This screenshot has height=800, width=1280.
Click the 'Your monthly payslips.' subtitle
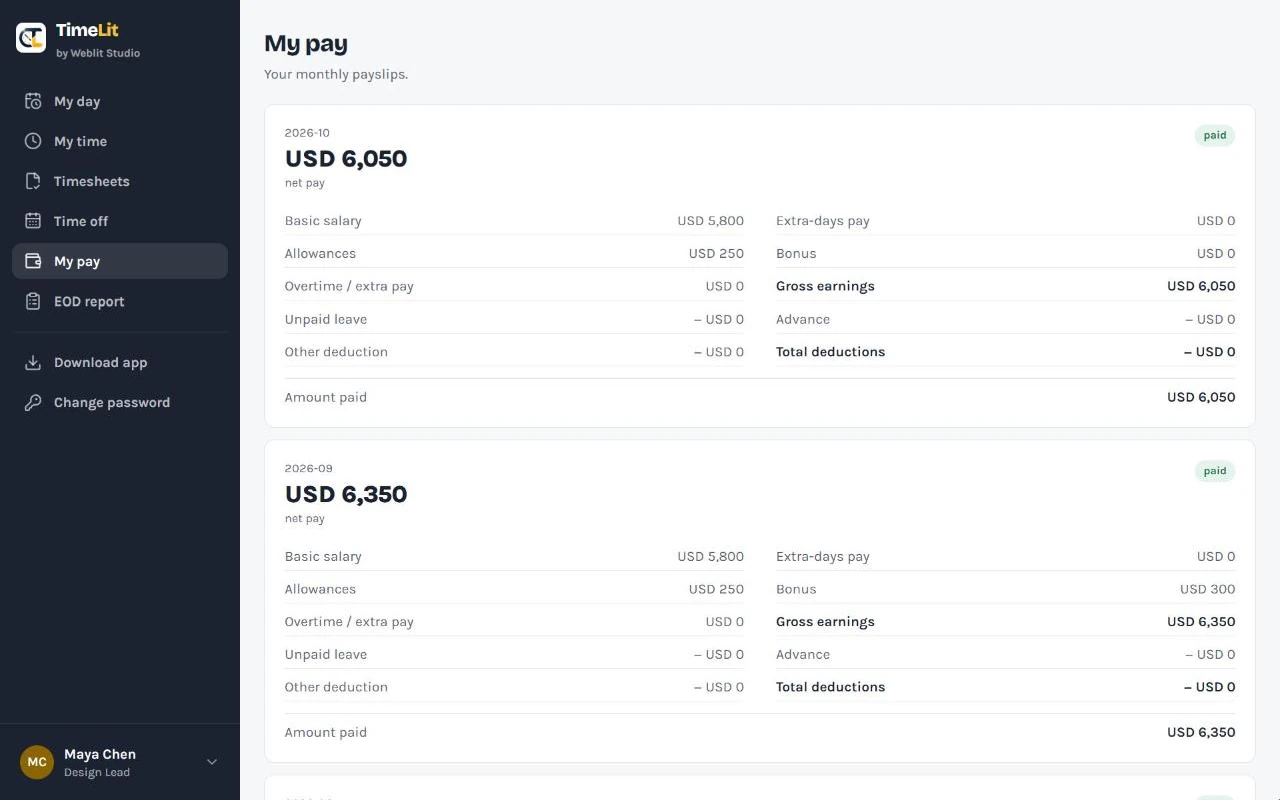point(336,74)
